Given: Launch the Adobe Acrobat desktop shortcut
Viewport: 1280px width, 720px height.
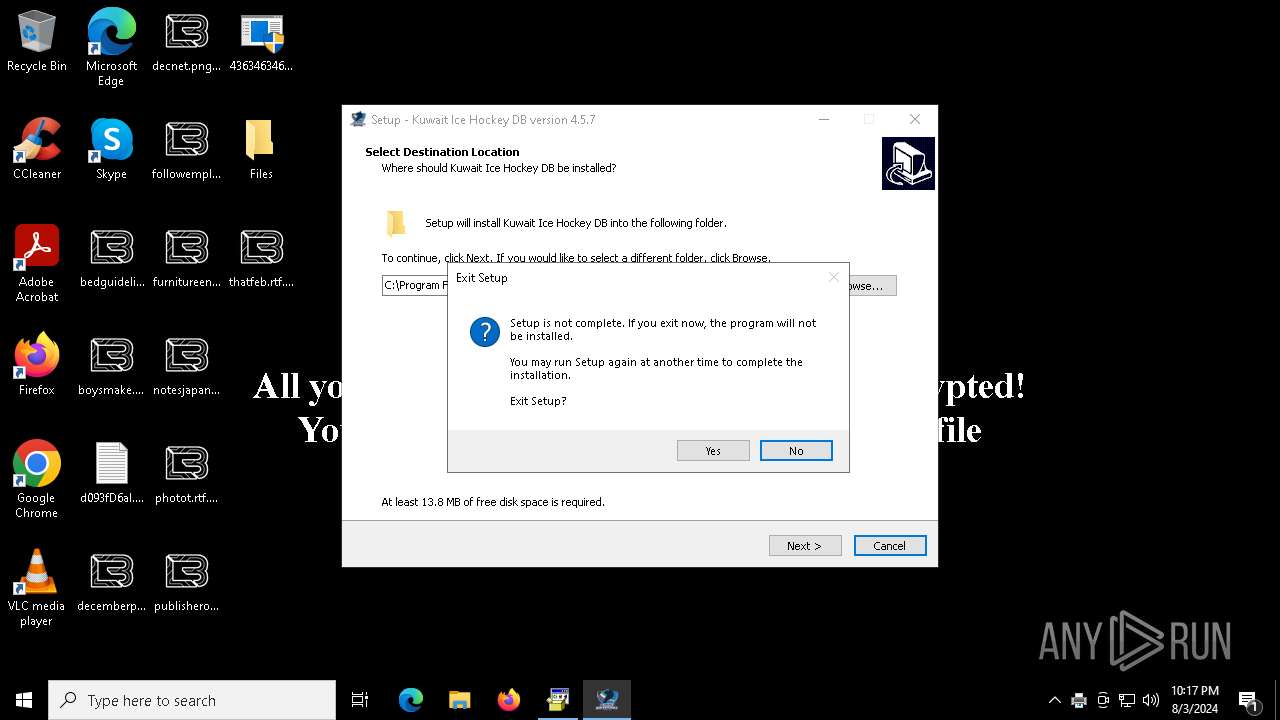Looking at the screenshot, I should coord(37,264).
